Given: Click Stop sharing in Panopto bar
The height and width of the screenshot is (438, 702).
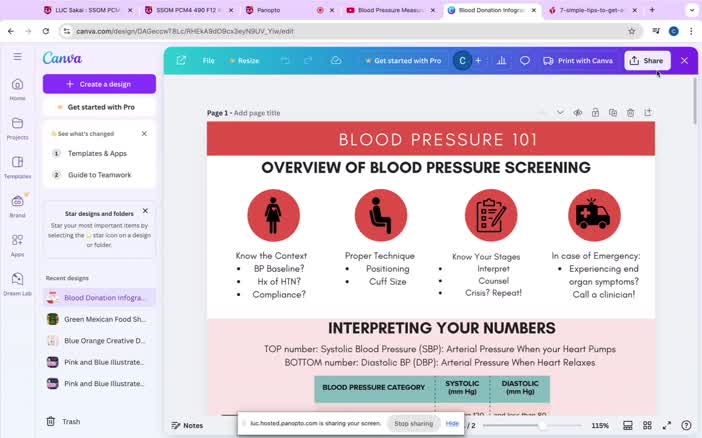Looking at the screenshot, I should pyautogui.click(x=413, y=423).
